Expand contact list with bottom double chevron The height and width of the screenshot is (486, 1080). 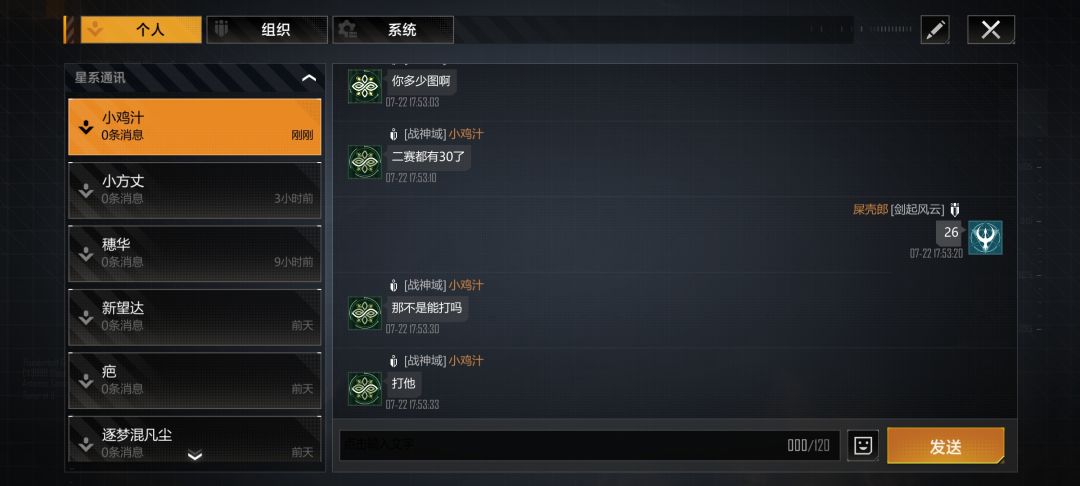195,455
